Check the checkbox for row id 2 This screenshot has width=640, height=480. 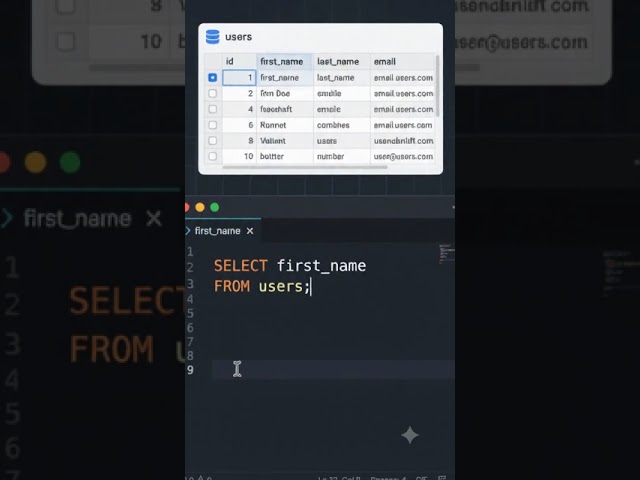click(212, 93)
